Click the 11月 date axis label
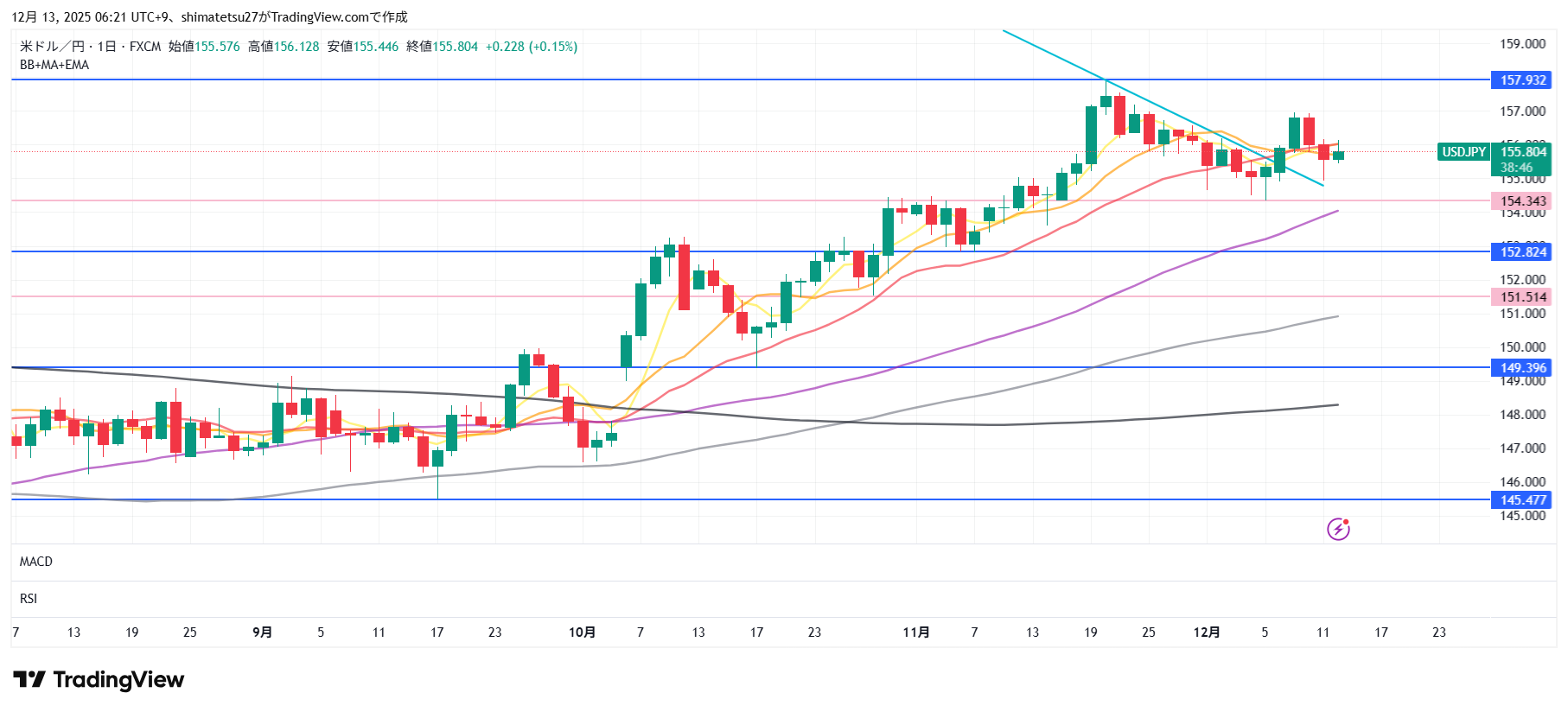The image size is (1568, 712). [x=915, y=633]
